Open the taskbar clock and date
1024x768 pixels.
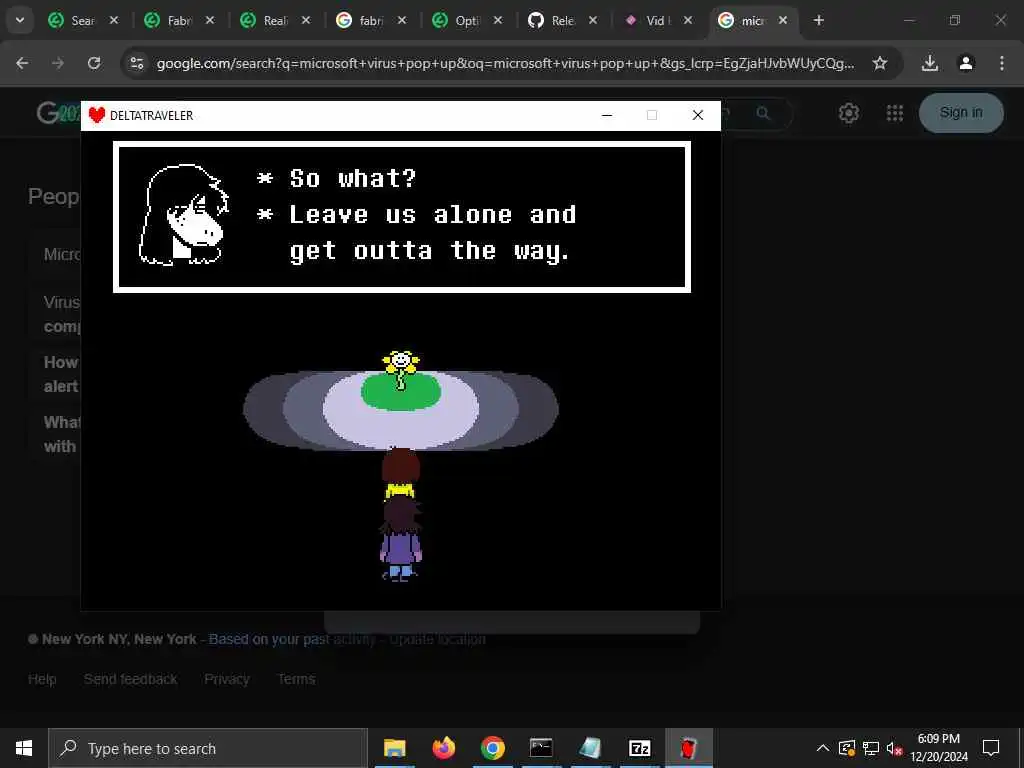(x=939, y=748)
